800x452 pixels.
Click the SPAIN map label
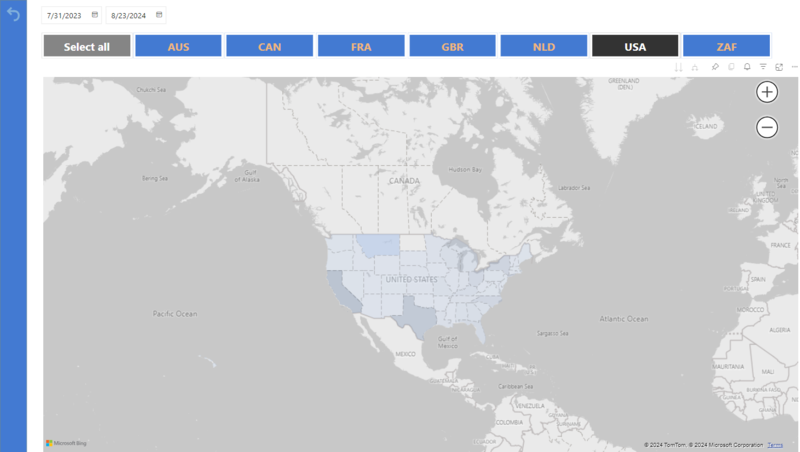tap(758, 280)
